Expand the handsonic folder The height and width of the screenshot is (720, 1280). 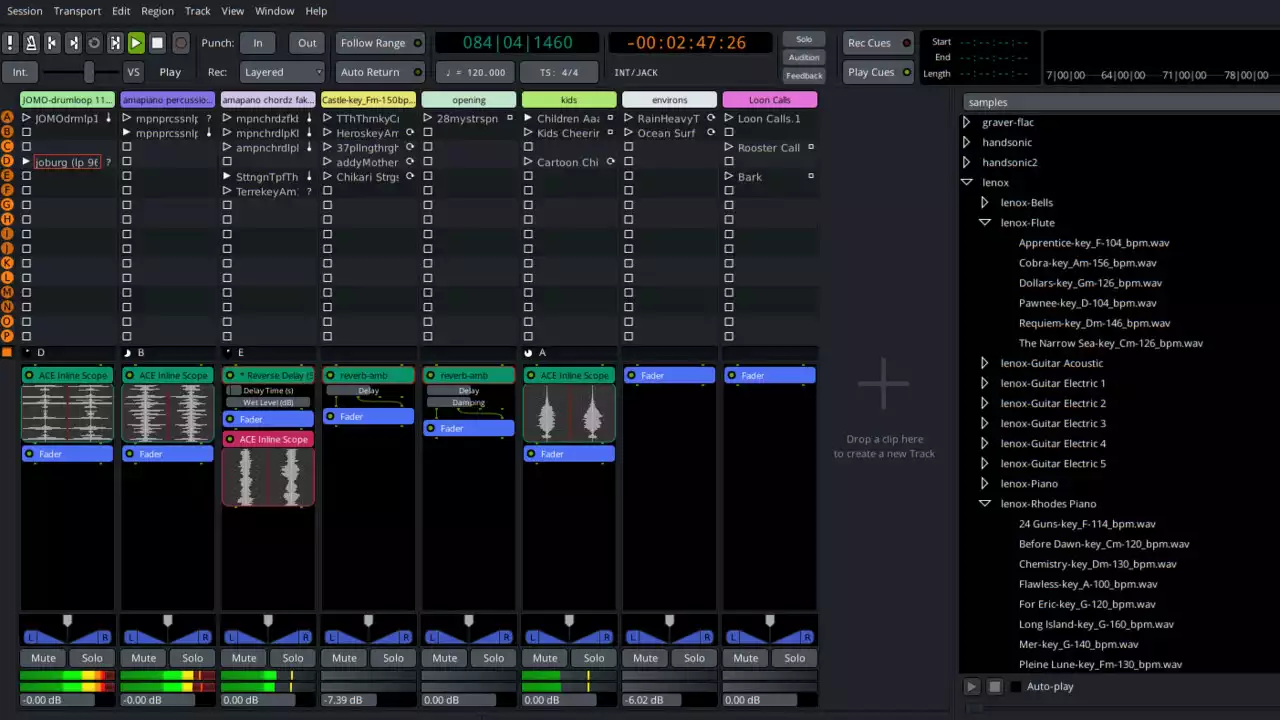click(x=966, y=142)
